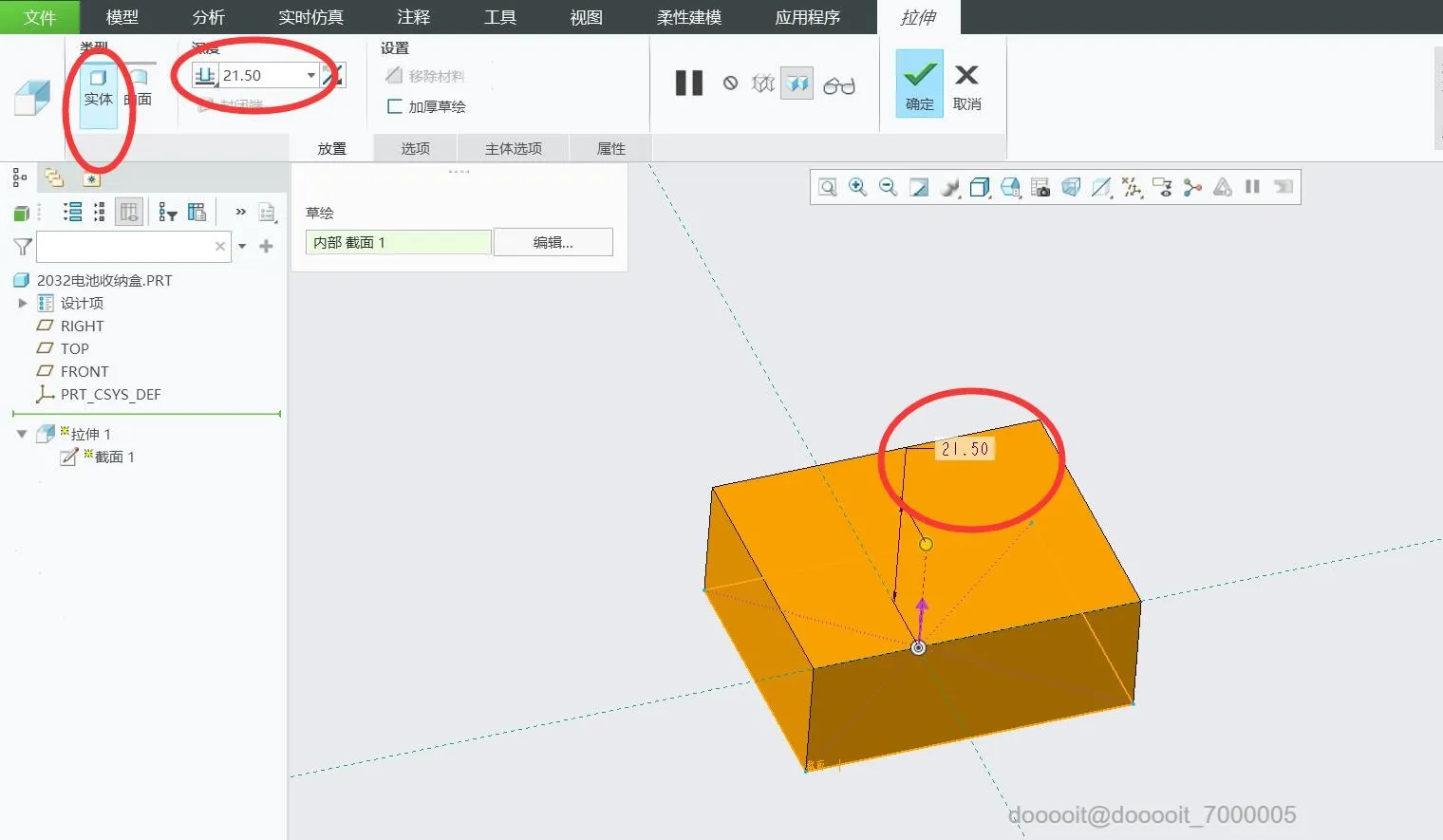Click the Display Style icon in graphics toolbar
The height and width of the screenshot is (840, 1443).
1071,187
